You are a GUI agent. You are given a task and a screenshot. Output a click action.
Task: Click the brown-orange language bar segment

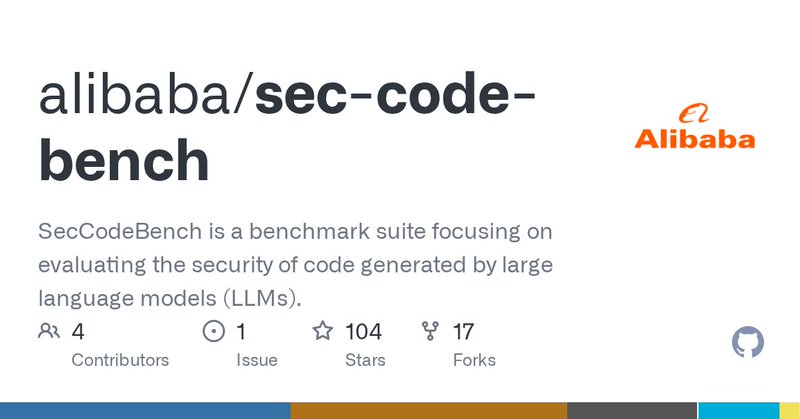(428, 411)
